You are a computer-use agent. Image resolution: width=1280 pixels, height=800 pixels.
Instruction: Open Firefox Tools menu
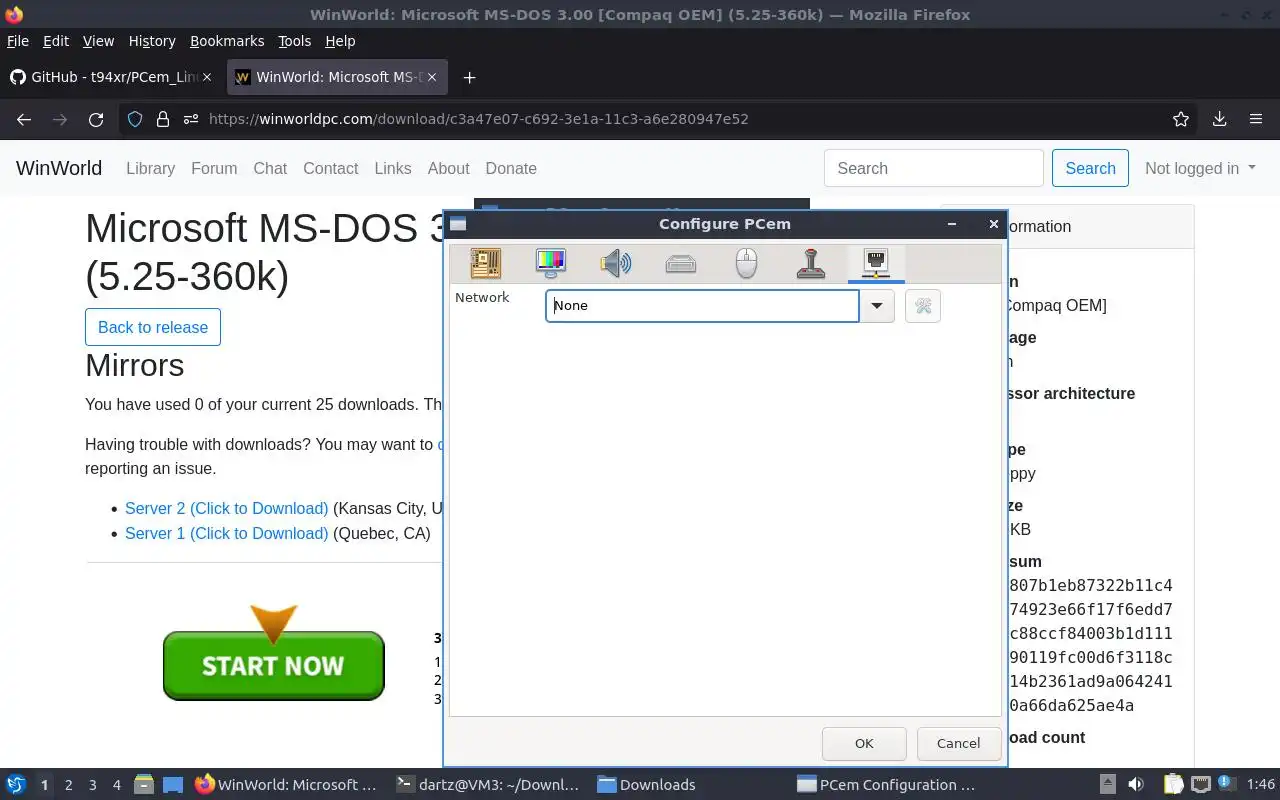click(295, 41)
